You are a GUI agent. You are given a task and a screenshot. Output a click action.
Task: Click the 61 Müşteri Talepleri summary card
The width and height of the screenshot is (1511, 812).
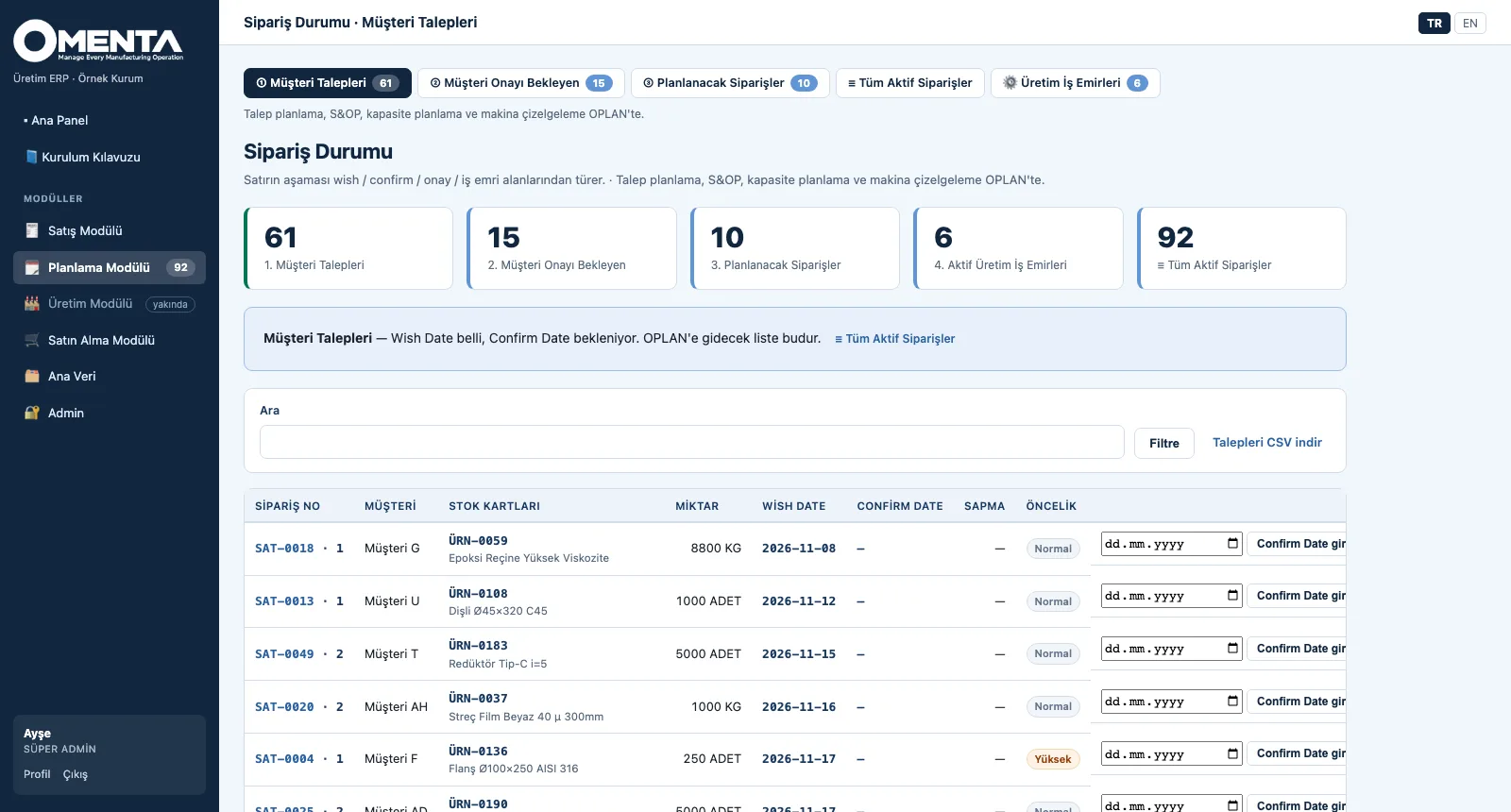tap(348, 248)
